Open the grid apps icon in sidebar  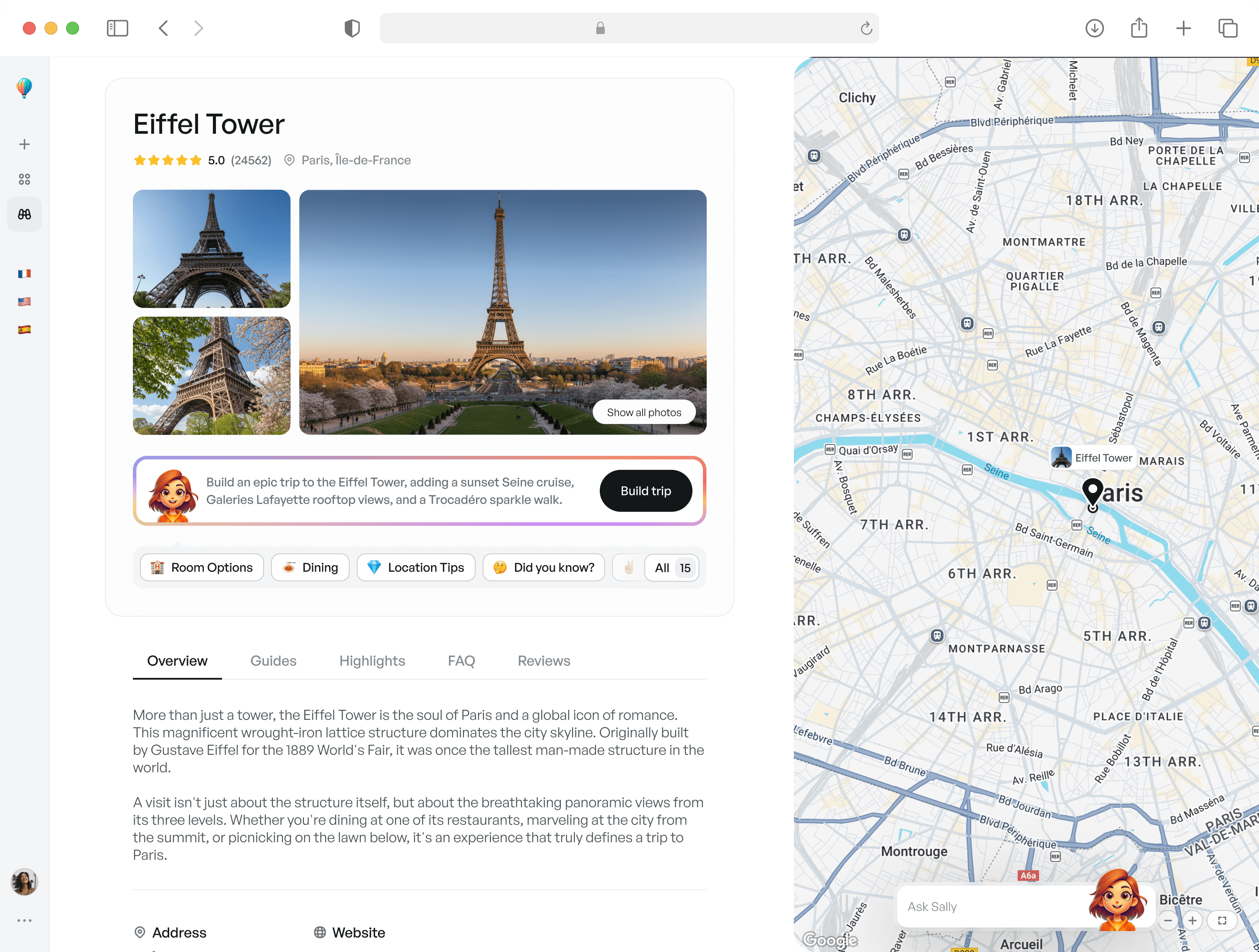(x=24, y=179)
